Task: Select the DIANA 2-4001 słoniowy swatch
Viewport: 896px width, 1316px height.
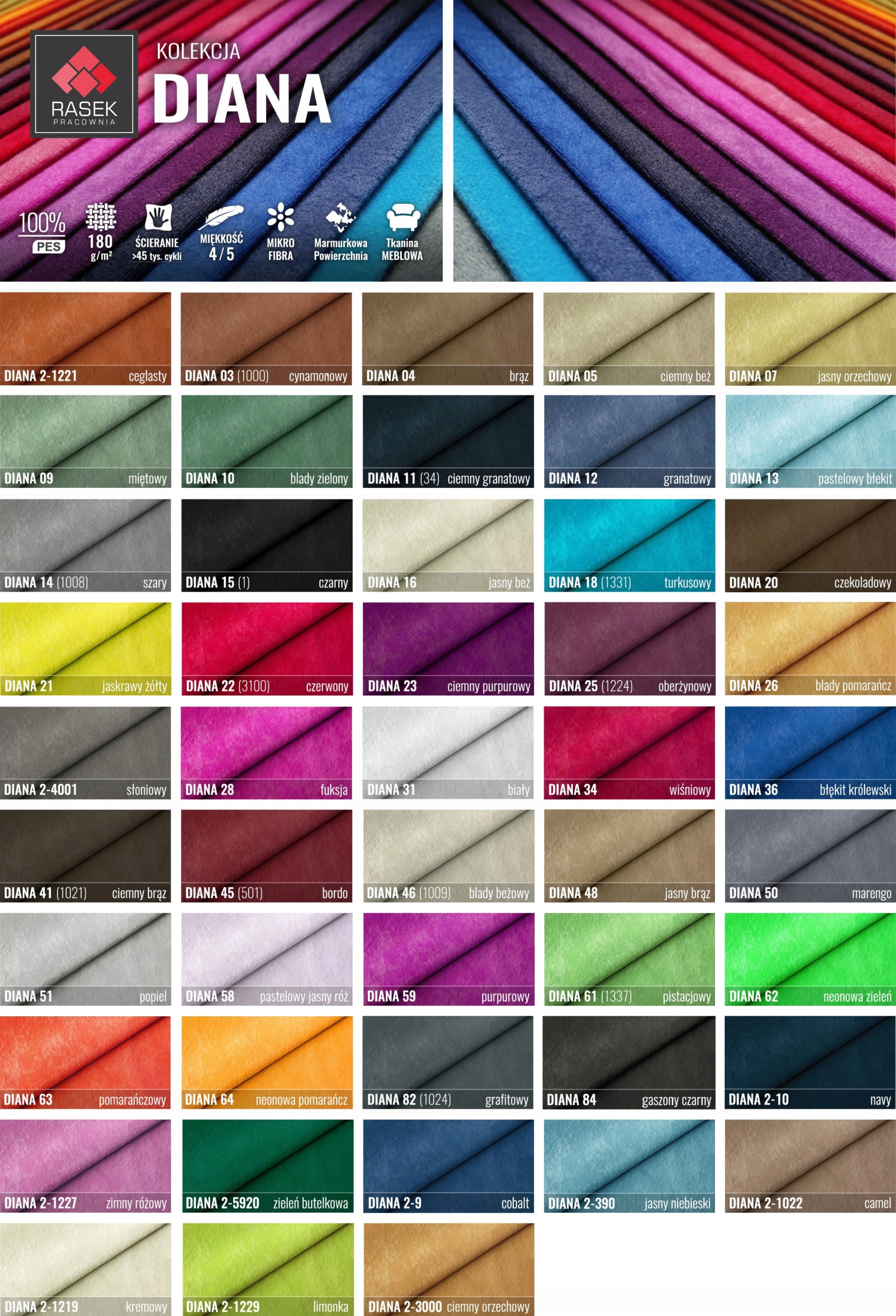Action: [85, 753]
